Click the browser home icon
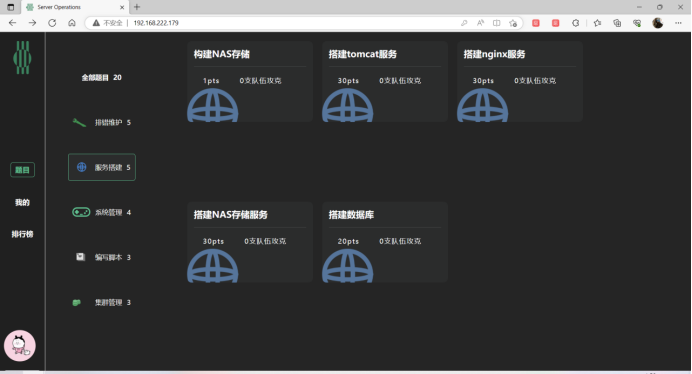This screenshot has width=692, height=374. (x=72, y=23)
